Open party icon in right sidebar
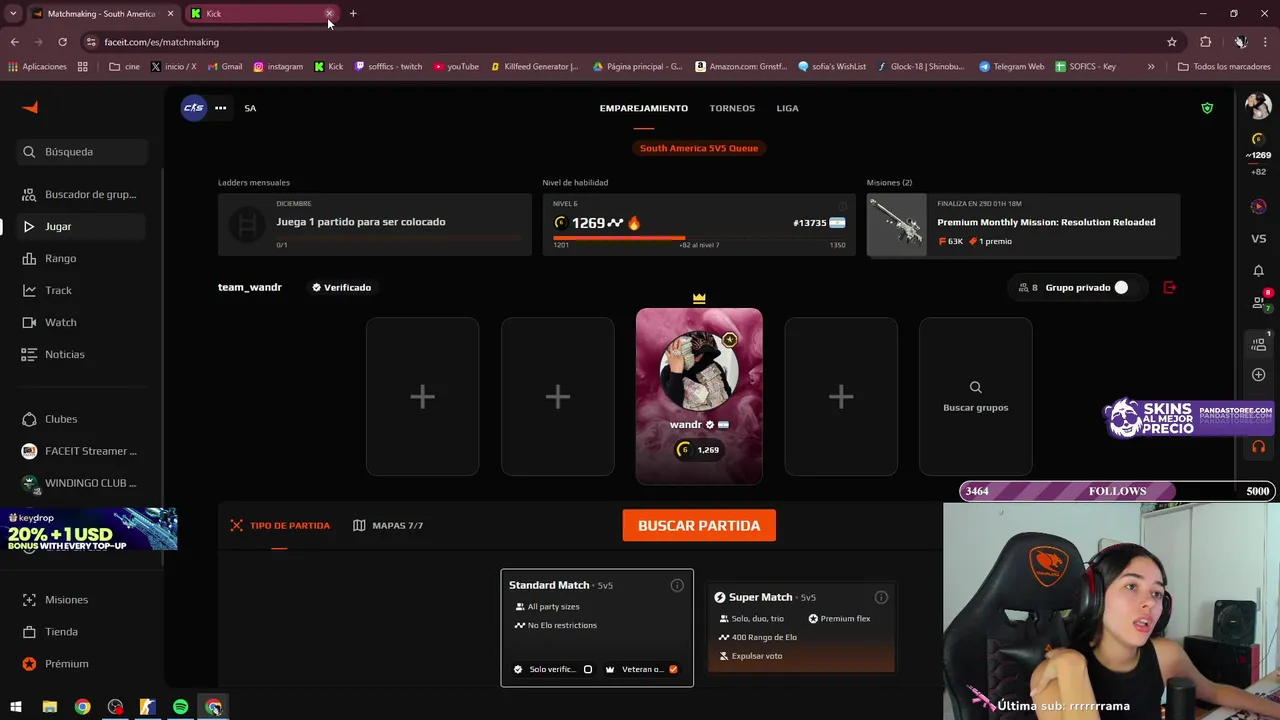Viewport: 1280px width, 720px height. tap(1259, 343)
